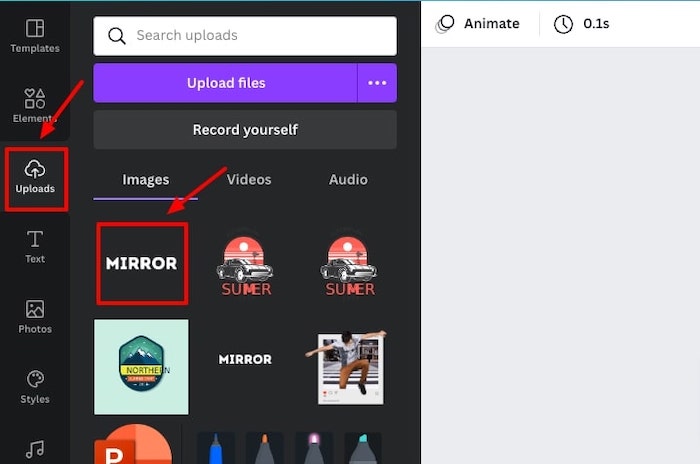Switch to the Audio tab

[x=348, y=180]
